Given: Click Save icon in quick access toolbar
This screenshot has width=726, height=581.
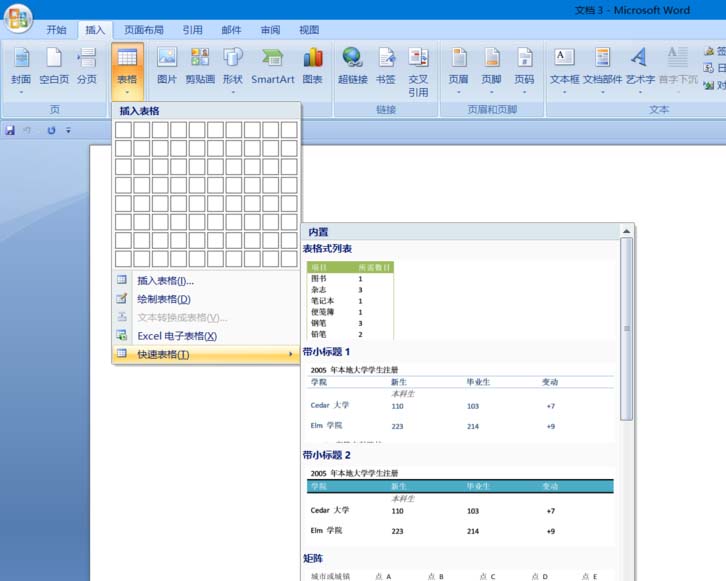Looking at the screenshot, I should tap(10, 131).
